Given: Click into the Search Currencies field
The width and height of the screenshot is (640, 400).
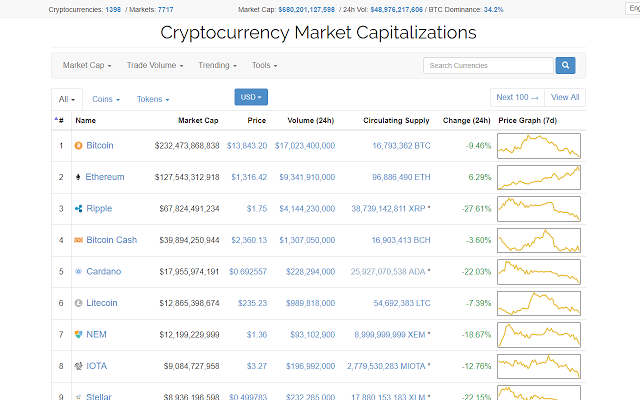Looking at the screenshot, I should point(488,65).
